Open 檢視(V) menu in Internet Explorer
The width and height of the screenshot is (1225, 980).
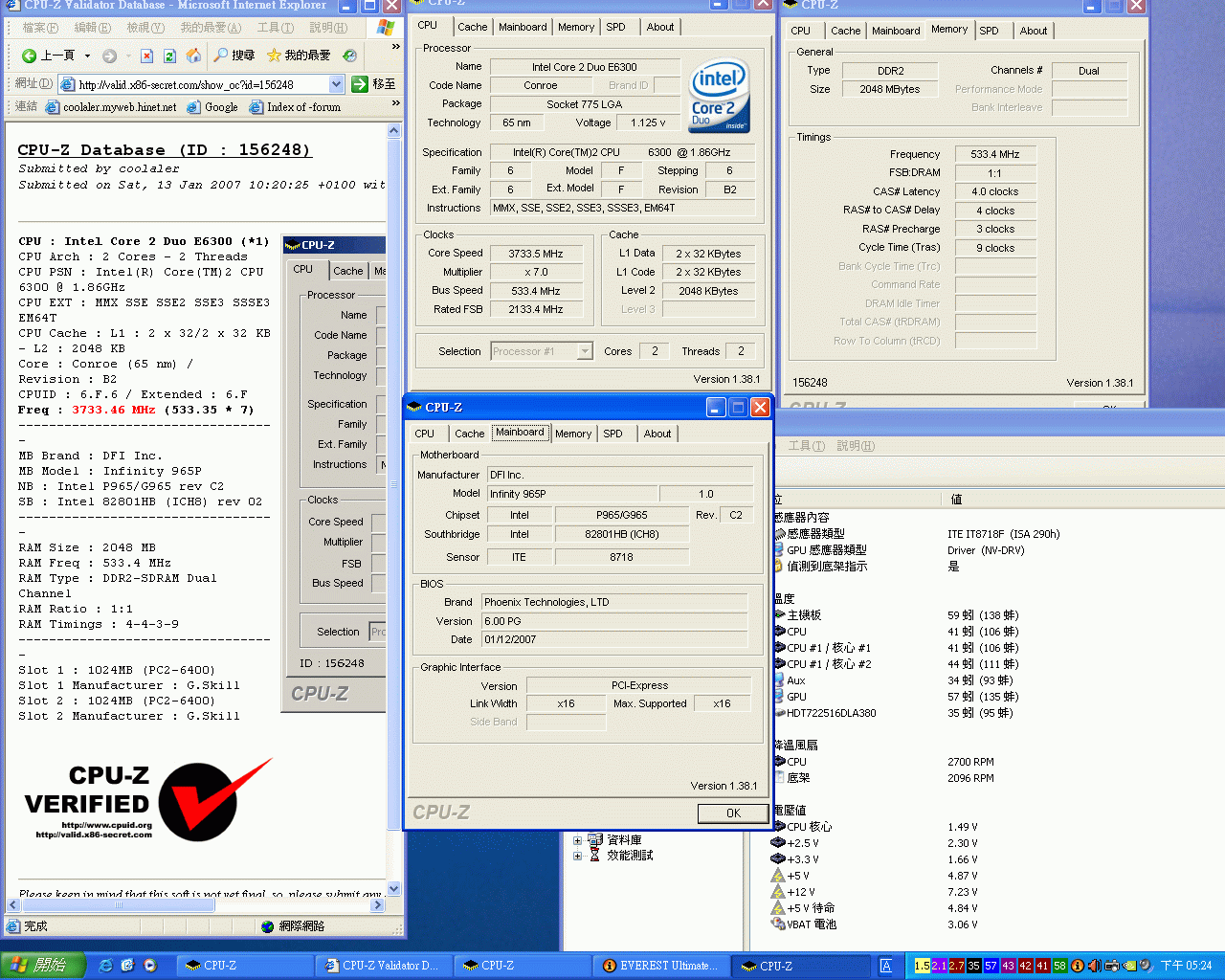click(x=145, y=28)
